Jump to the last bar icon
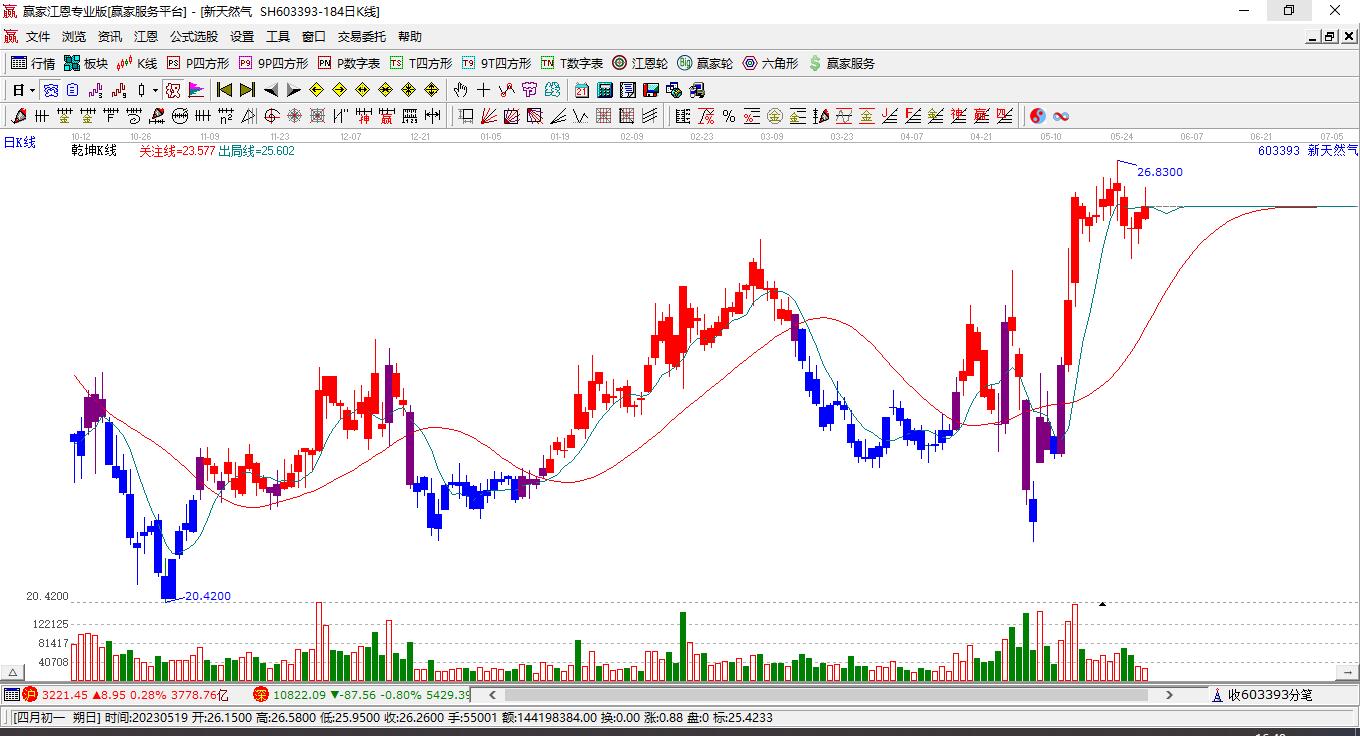This screenshot has height=736, width=1360. click(247, 90)
